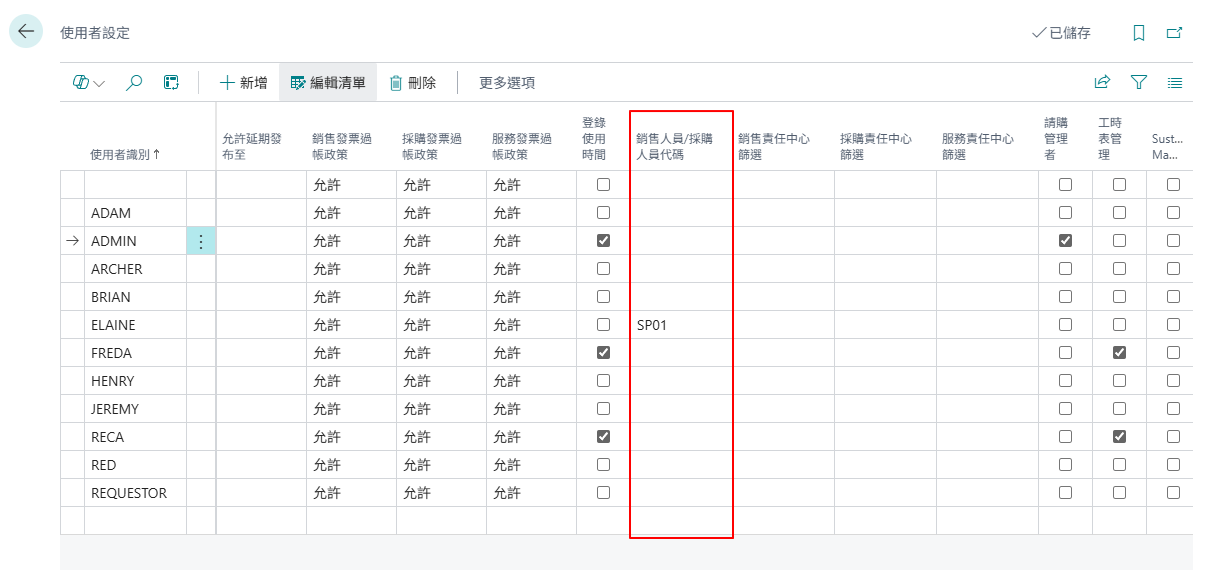
Task: Uncheck 工時表管理 for FREDA
Action: [x=1119, y=353]
